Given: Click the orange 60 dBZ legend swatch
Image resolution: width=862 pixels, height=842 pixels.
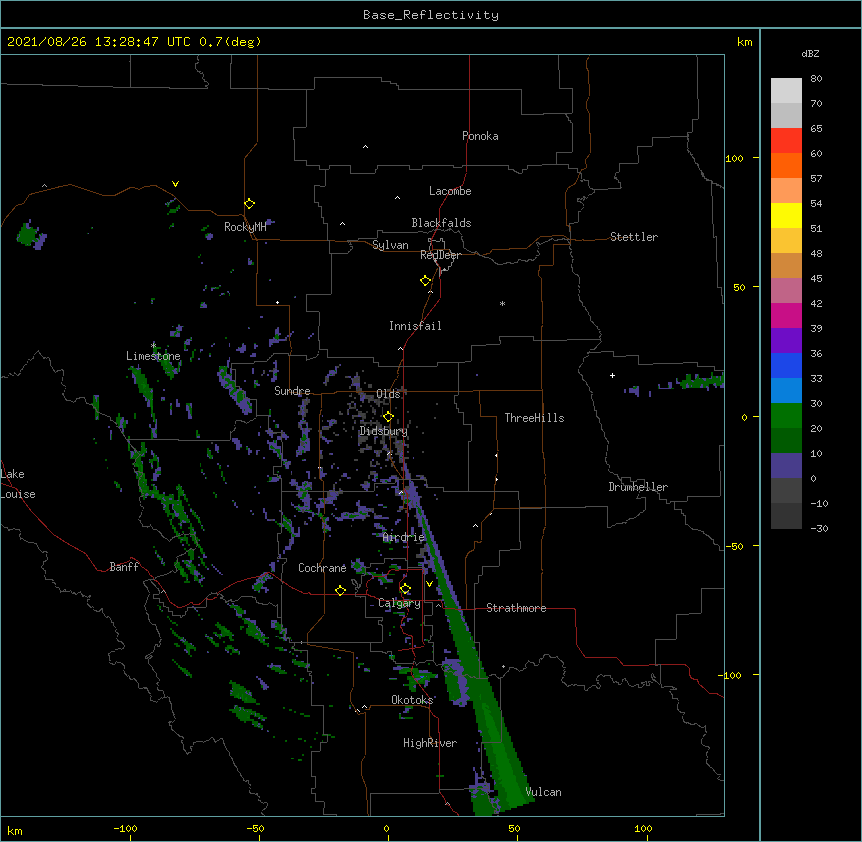Looking at the screenshot, I should click(x=786, y=165).
